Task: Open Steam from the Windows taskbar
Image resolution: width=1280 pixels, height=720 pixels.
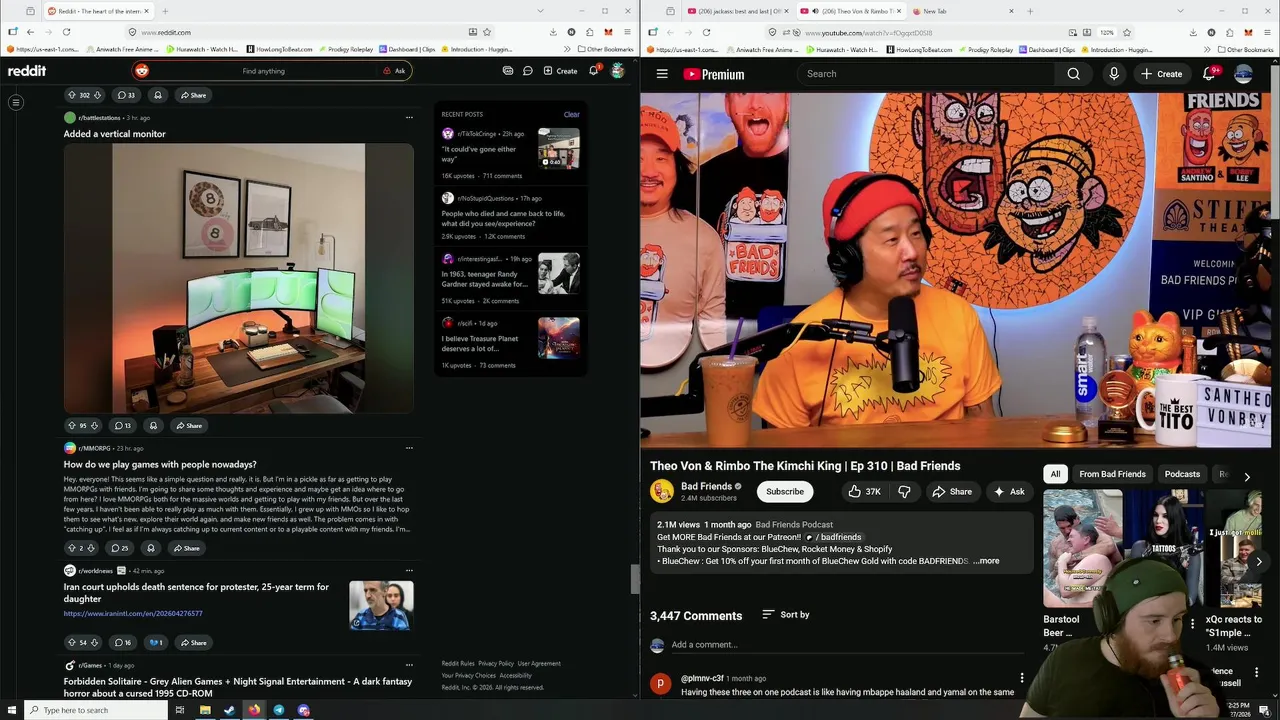Action: click(x=229, y=710)
